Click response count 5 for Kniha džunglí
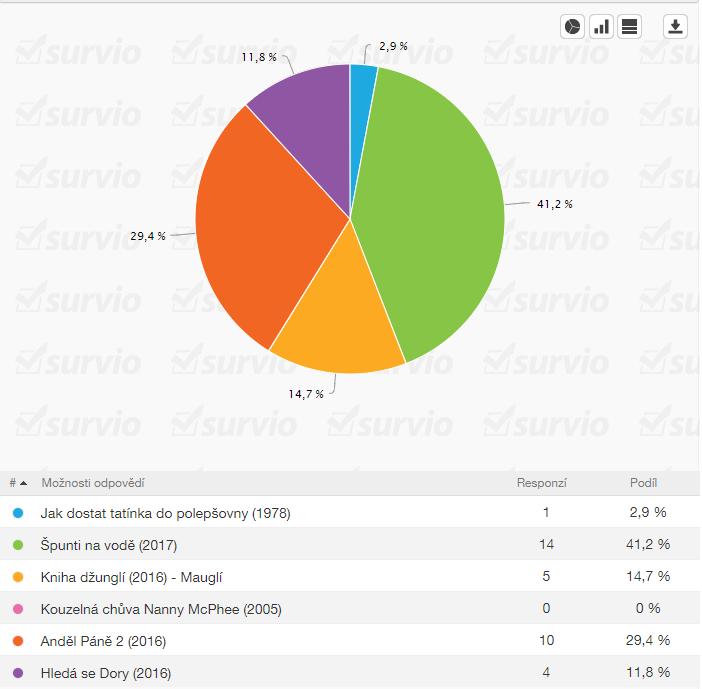This screenshot has height=689, width=702. click(546, 576)
